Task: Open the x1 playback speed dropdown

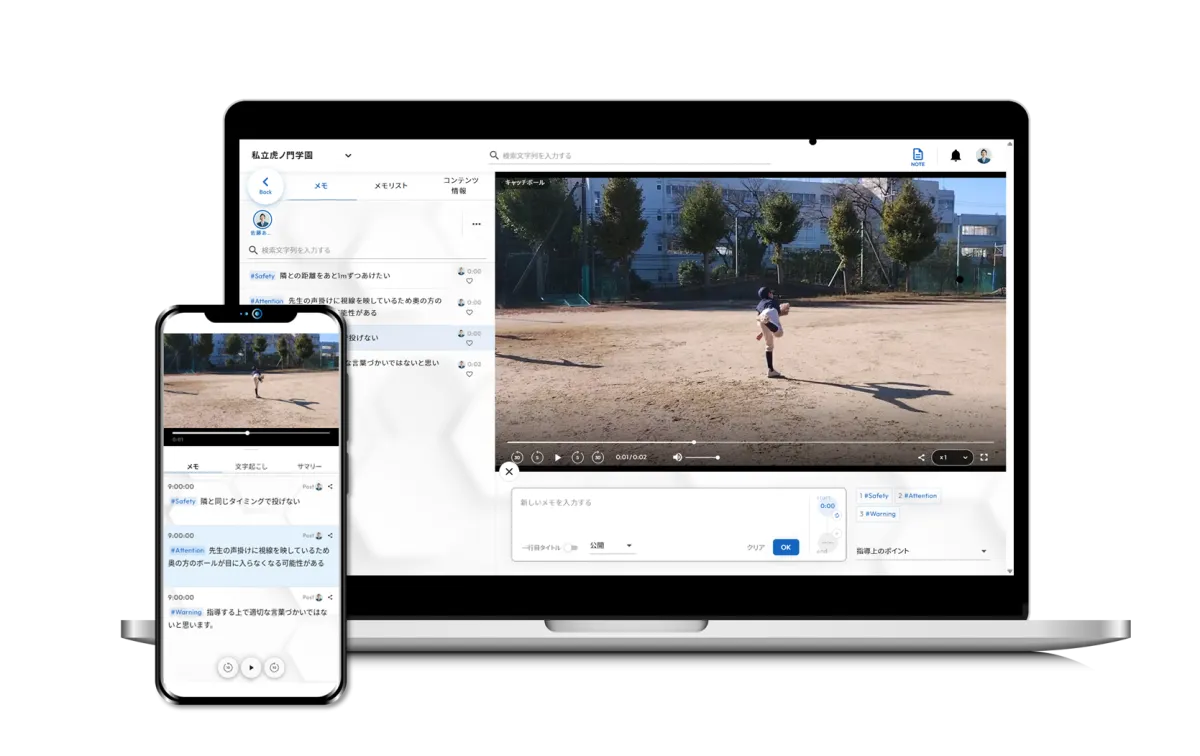Action: tap(952, 457)
